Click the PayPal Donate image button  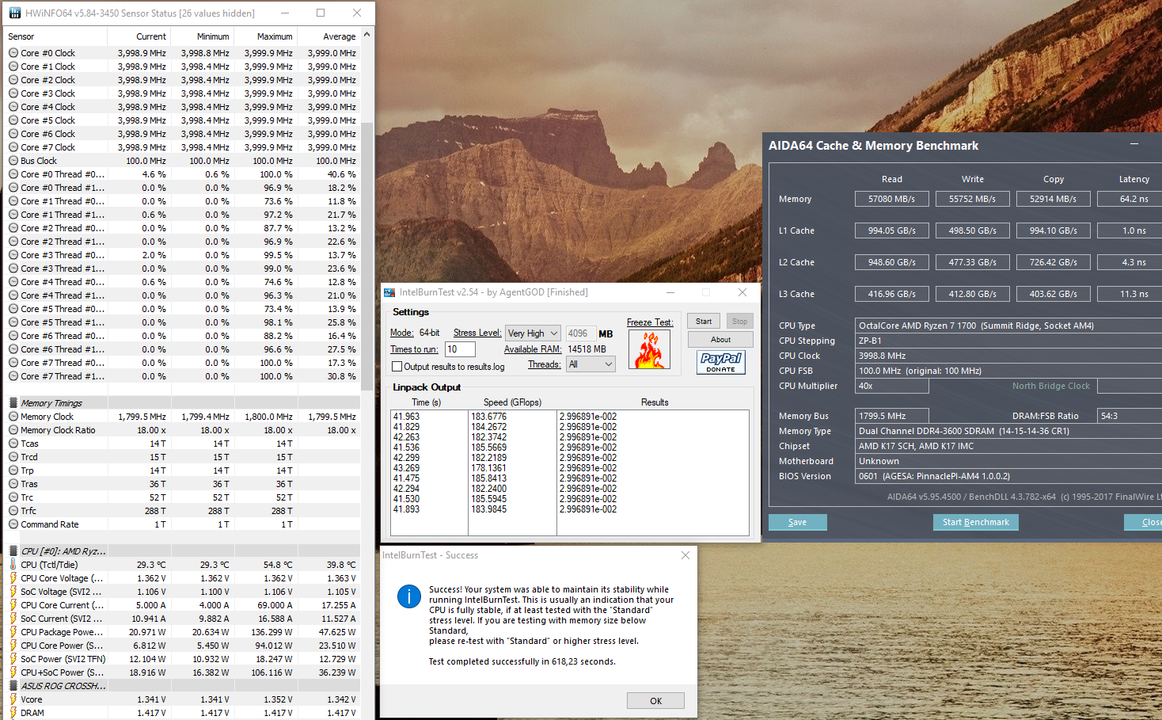(720, 362)
